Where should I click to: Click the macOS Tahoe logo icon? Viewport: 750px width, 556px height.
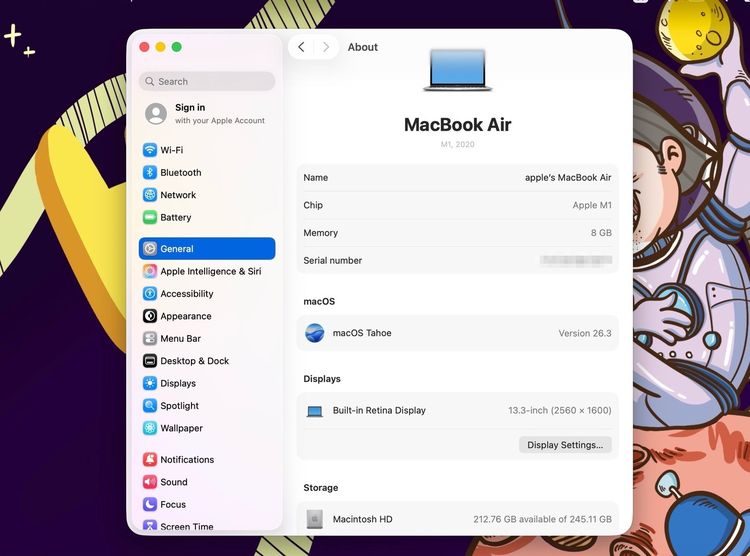[x=315, y=333]
